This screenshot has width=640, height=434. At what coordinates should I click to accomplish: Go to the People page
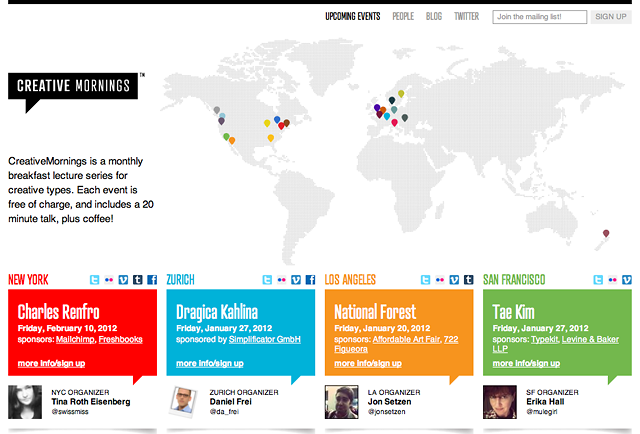[x=403, y=16]
